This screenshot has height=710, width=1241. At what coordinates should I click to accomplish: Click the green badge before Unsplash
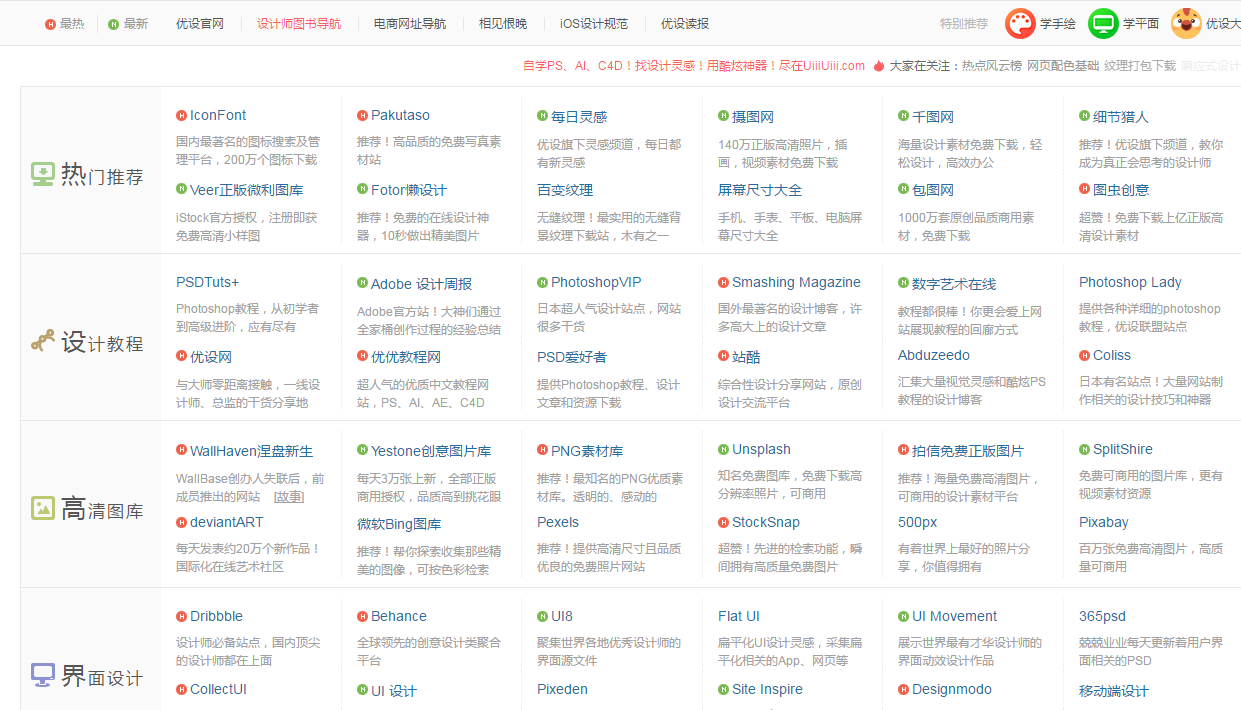coord(723,449)
